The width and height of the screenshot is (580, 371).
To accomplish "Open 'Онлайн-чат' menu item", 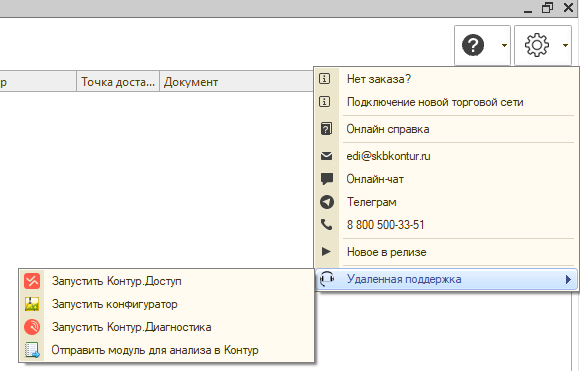I will point(446,179).
